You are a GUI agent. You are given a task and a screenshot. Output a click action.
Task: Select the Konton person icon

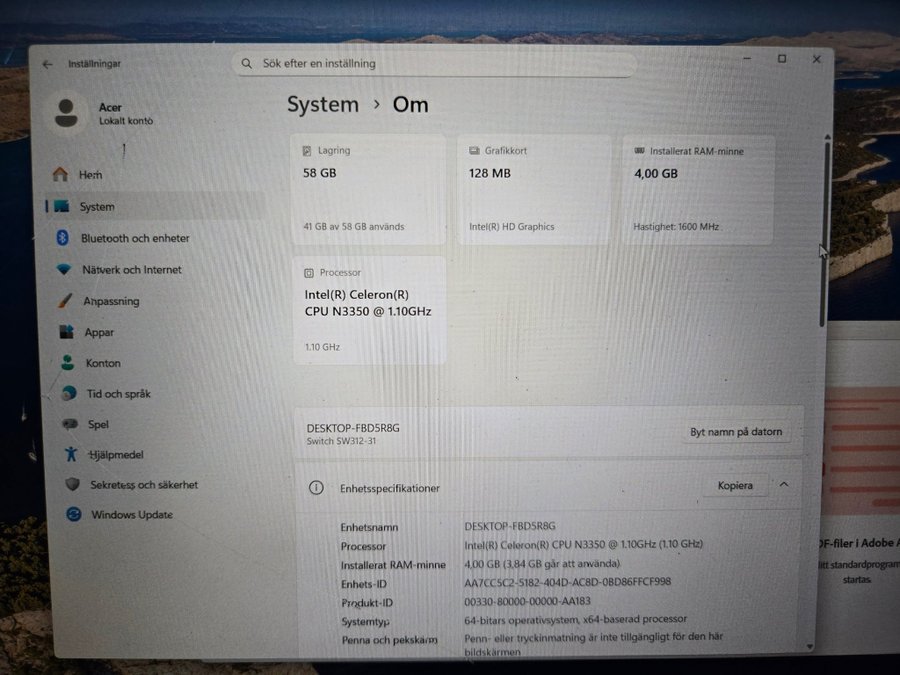[67, 363]
